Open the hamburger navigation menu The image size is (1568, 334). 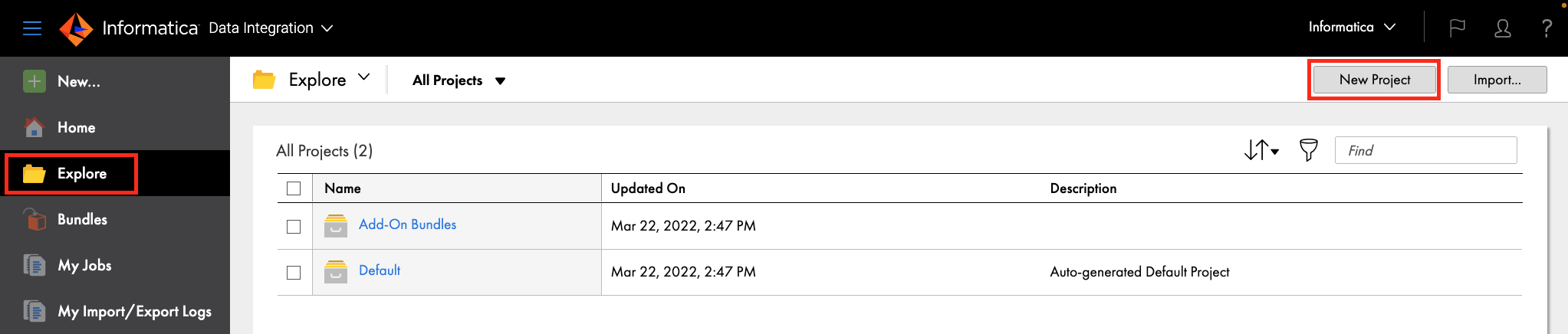pos(32,28)
